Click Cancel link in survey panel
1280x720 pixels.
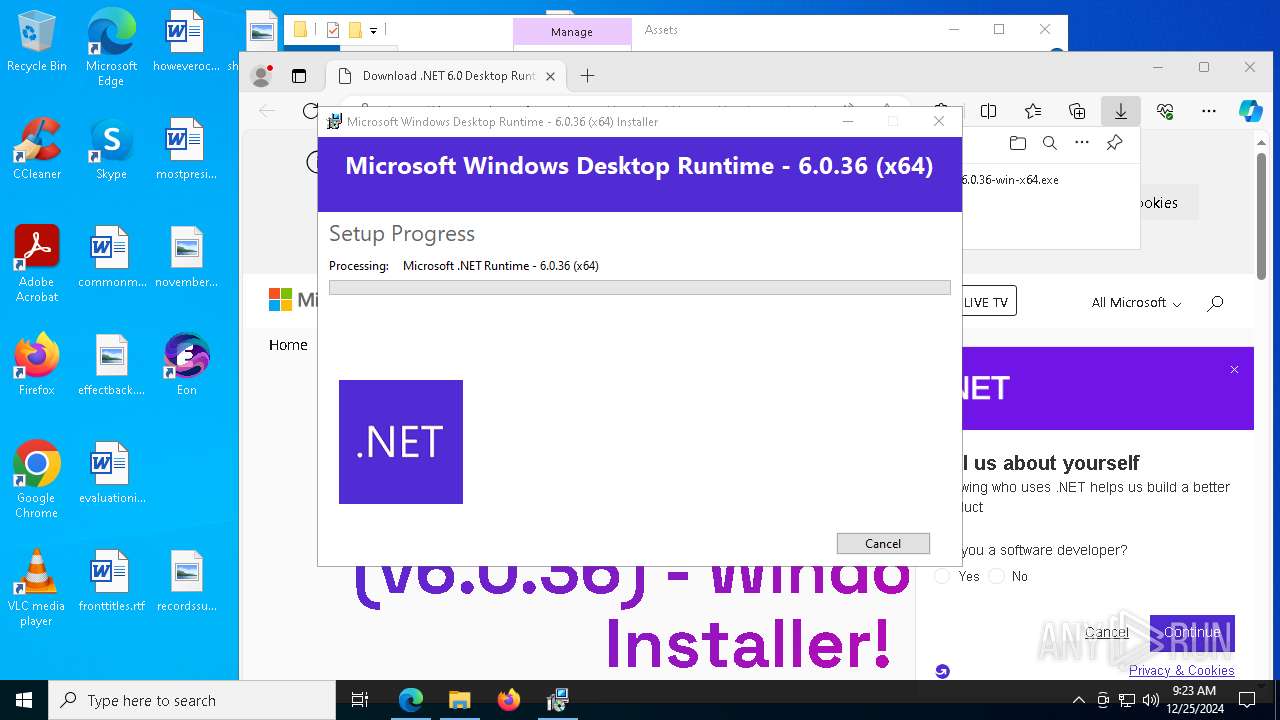[1106, 632]
